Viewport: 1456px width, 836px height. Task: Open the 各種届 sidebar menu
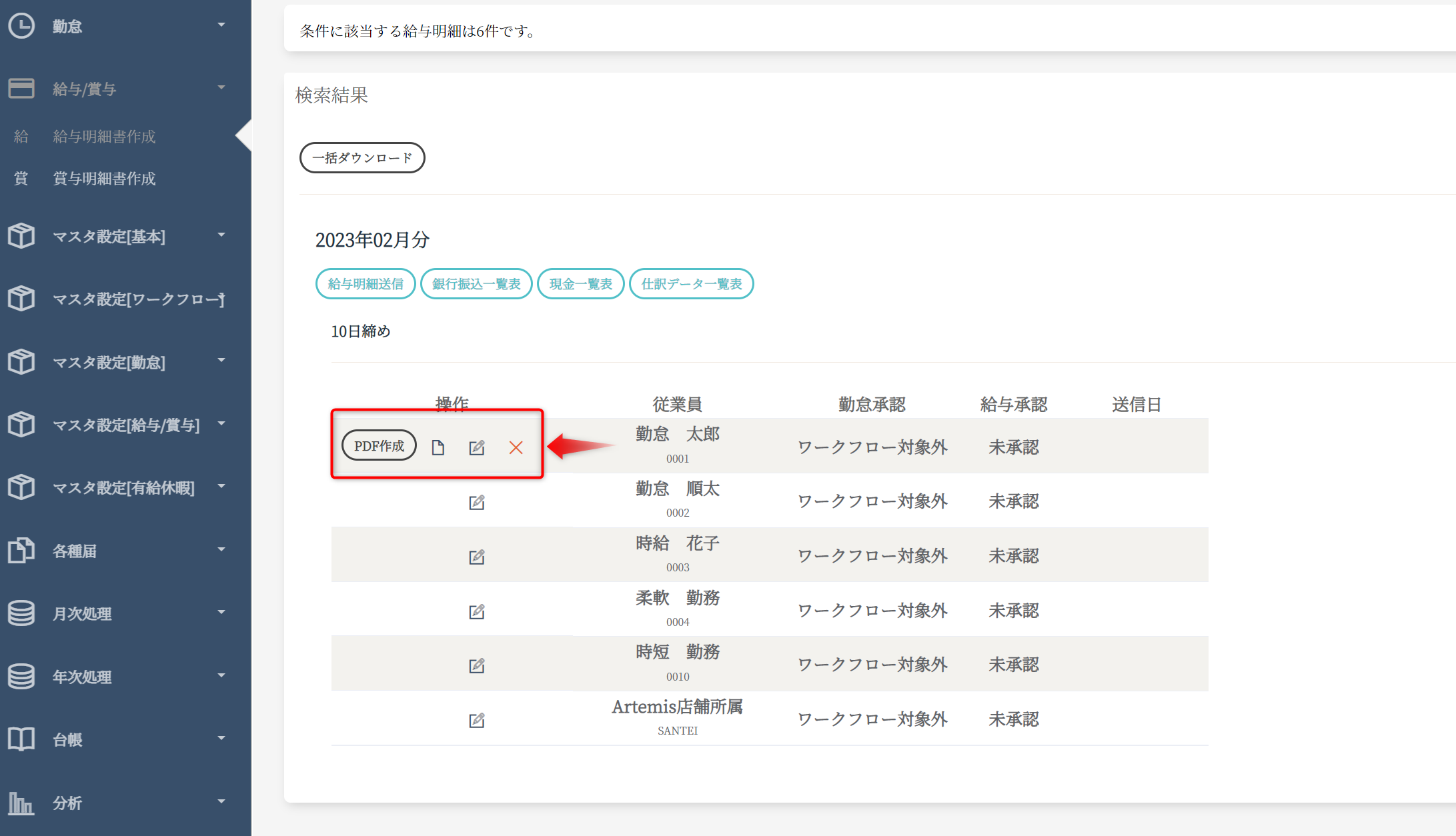(x=75, y=551)
